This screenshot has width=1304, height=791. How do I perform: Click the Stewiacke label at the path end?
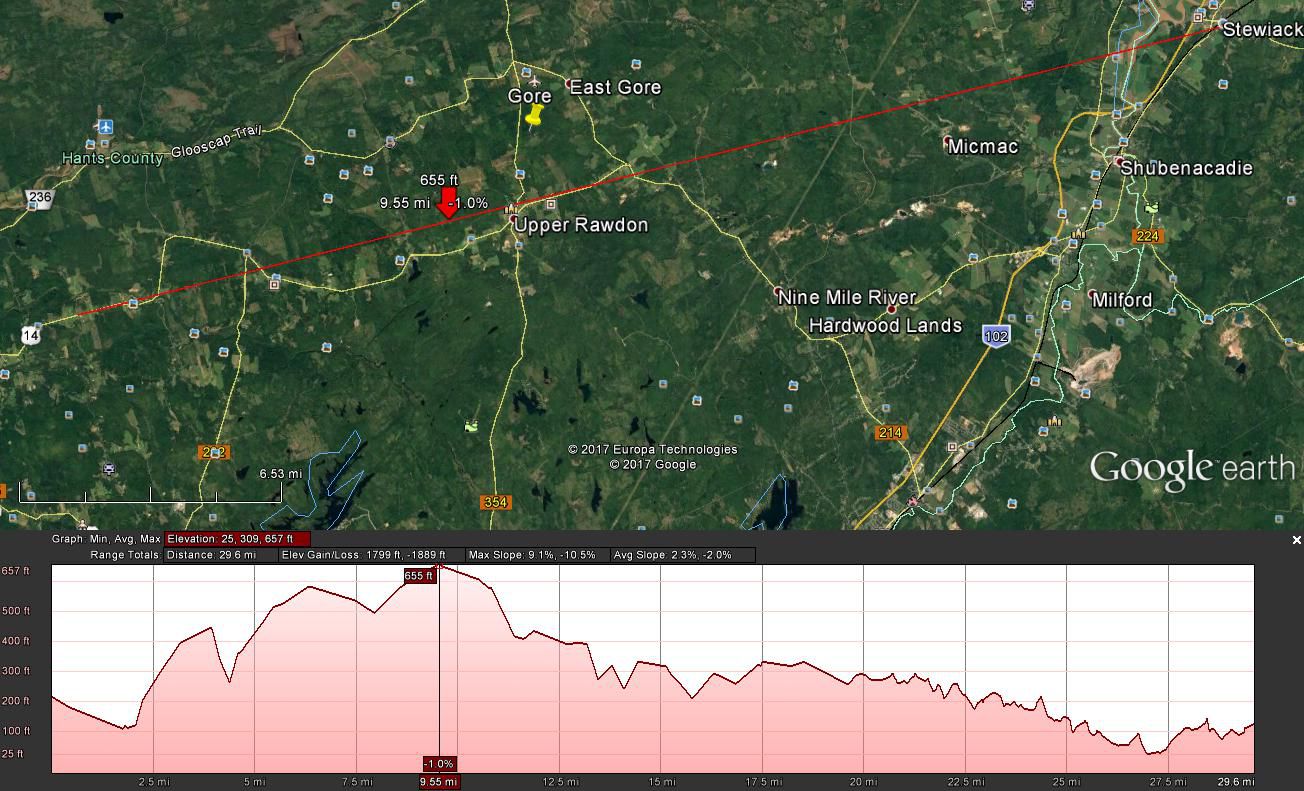(1262, 30)
